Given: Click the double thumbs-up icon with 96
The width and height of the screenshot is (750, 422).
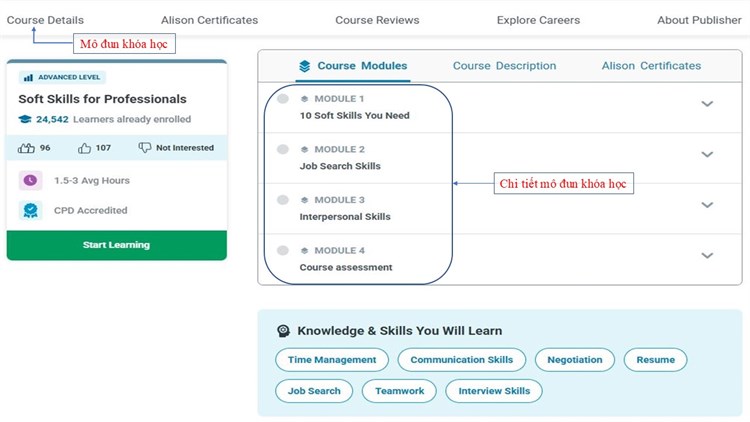Looking at the screenshot, I should (x=26, y=148).
